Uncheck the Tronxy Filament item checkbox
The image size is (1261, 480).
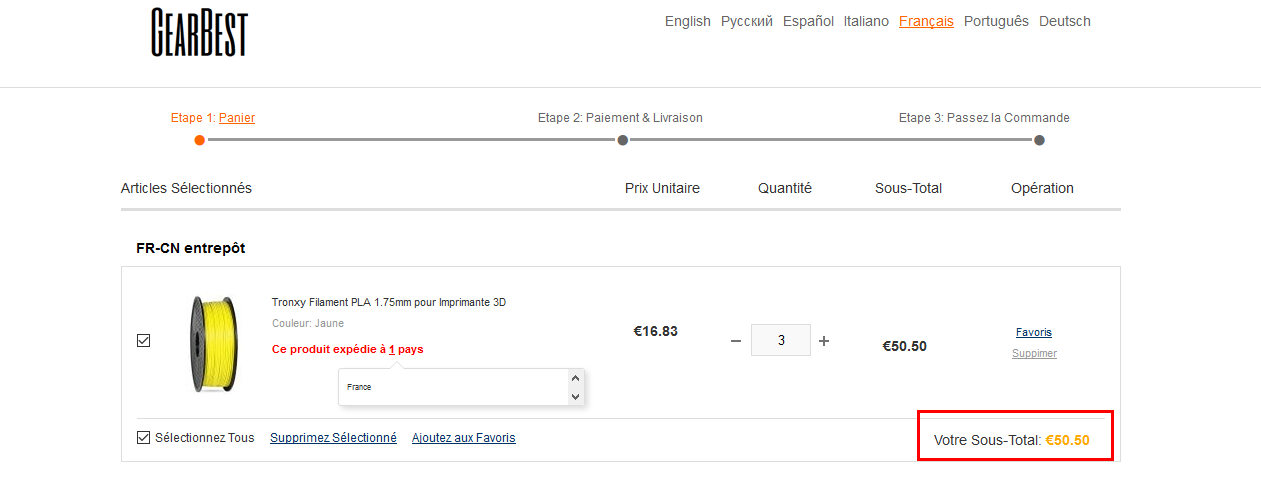[143, 341]
